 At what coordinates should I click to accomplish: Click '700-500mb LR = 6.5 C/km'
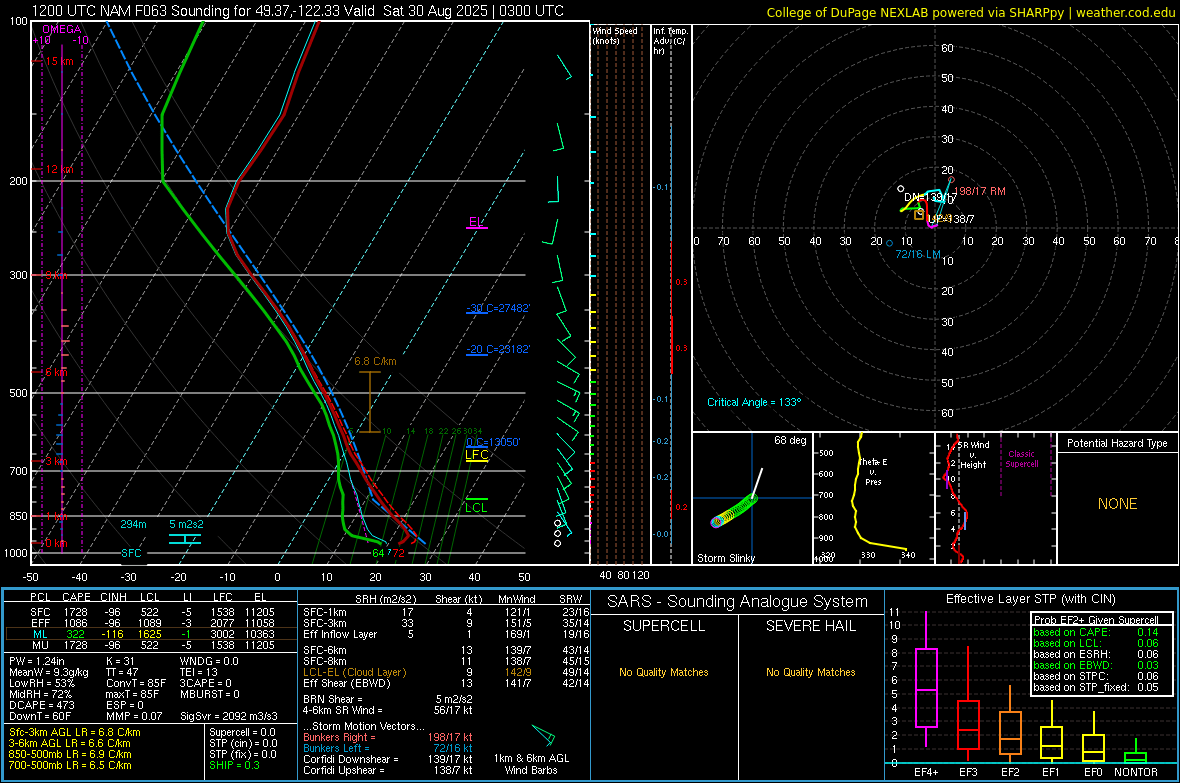point(70,765)
